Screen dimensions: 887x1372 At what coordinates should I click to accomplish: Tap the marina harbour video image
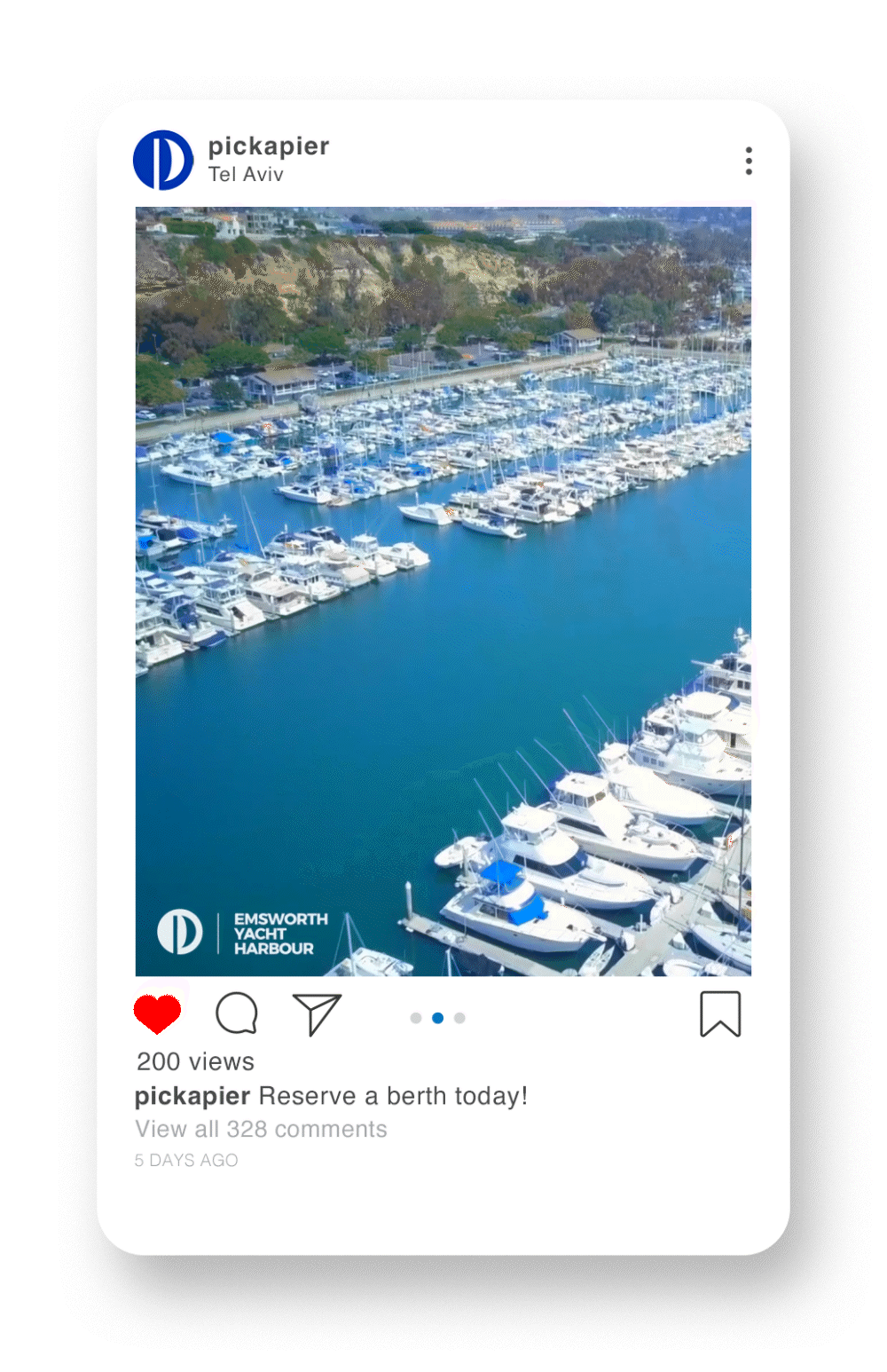(443, 591)
